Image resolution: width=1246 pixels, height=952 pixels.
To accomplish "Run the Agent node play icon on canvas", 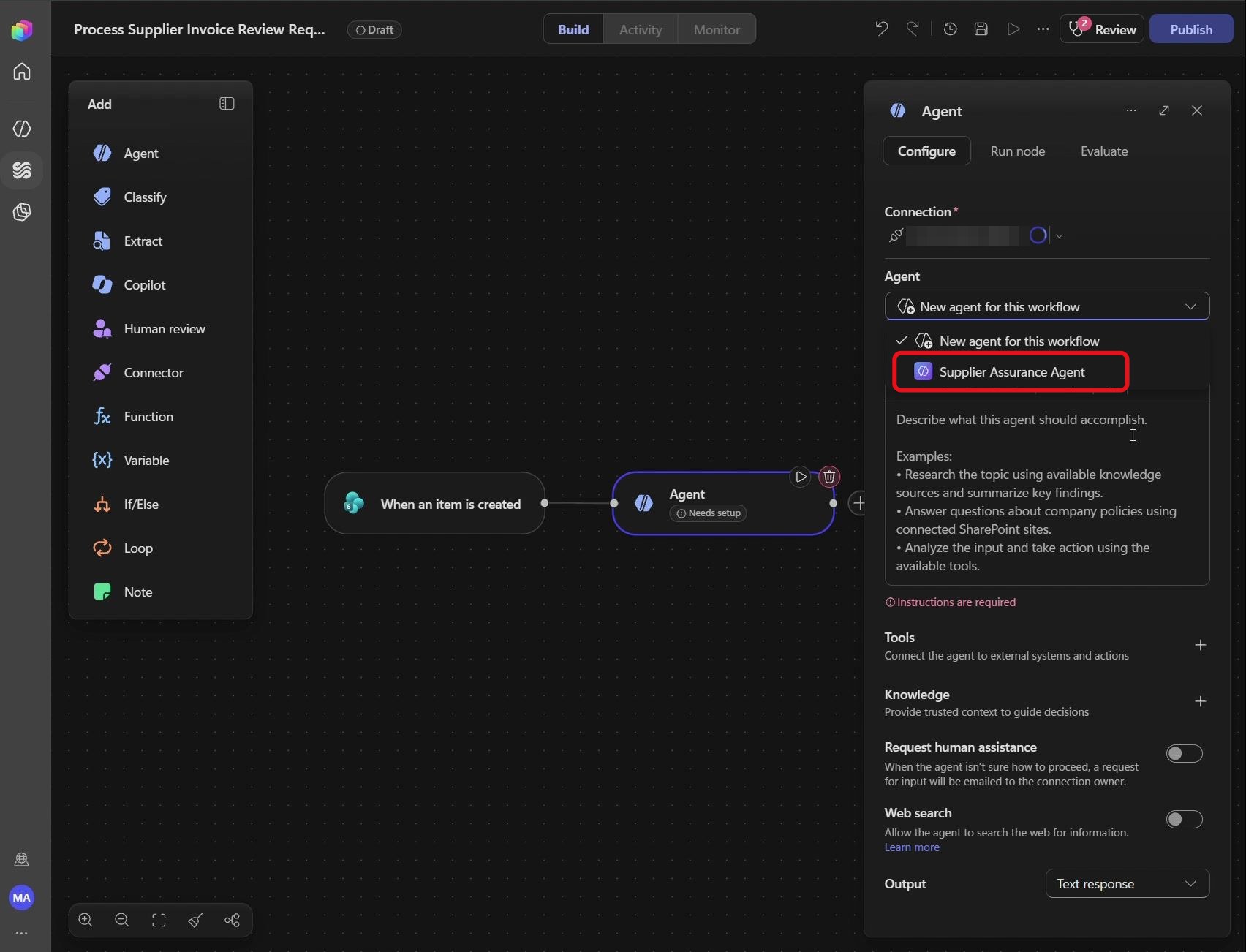I will 801,477.
